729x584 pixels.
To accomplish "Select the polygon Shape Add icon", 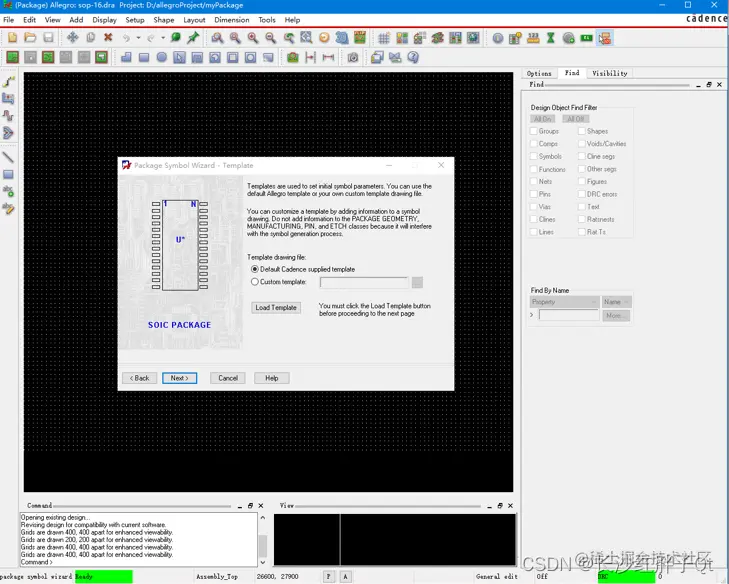I will tap(126, 57).
